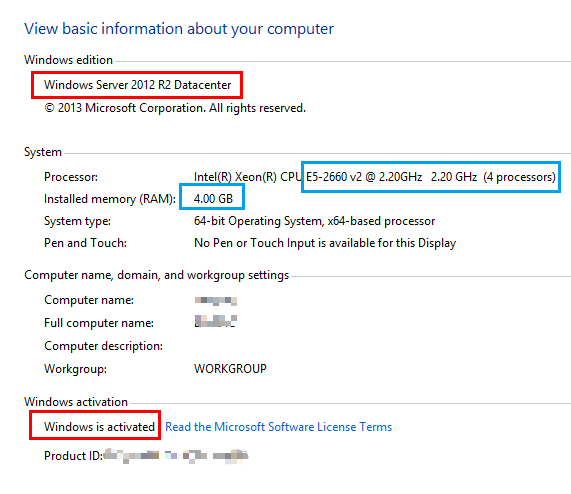Click the 'System' section header

pos(43,152)
